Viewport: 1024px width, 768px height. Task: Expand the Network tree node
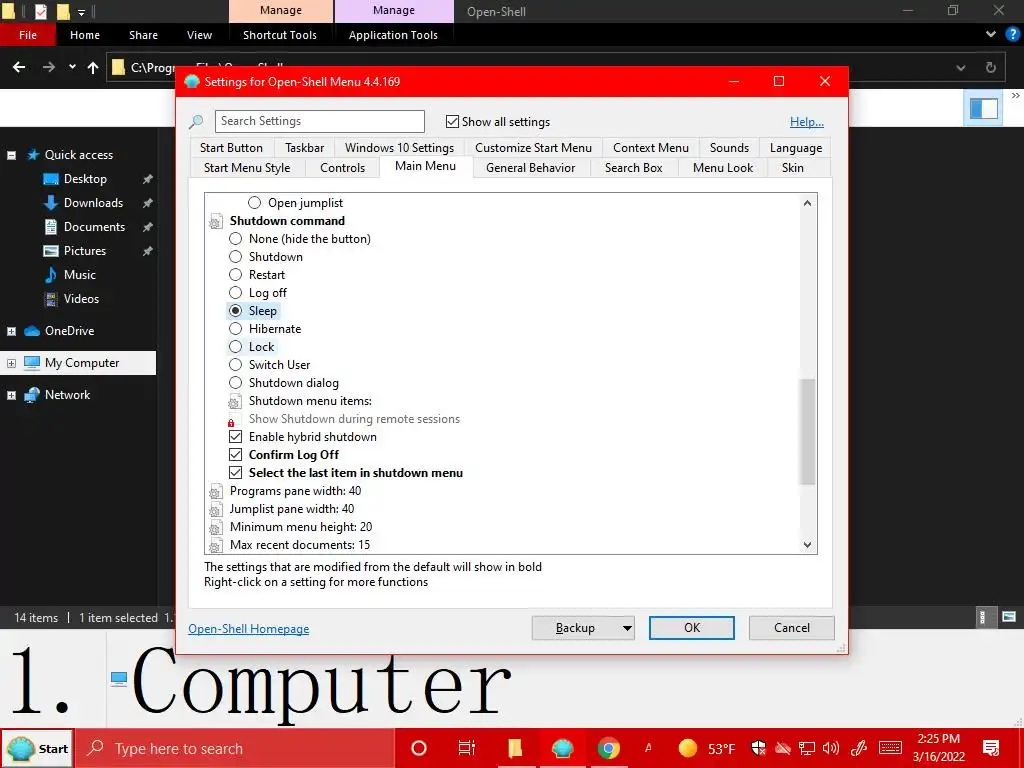point(11,395)
